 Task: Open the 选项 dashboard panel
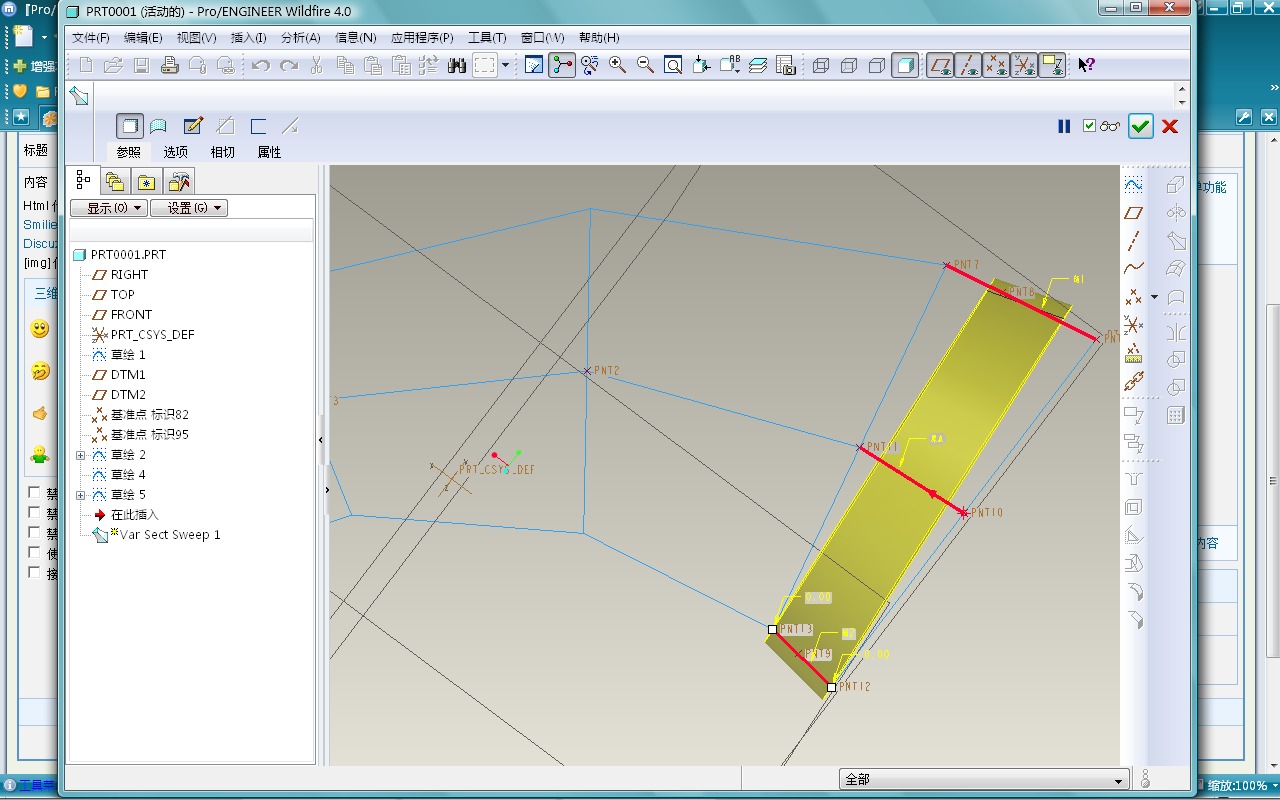click(x=176, y=152)
